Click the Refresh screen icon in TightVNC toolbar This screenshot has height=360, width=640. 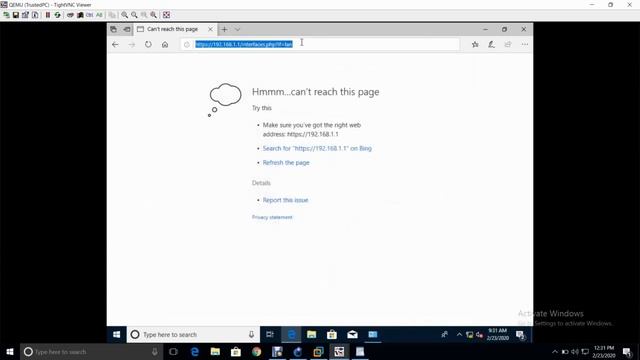[x=57, y=15]
